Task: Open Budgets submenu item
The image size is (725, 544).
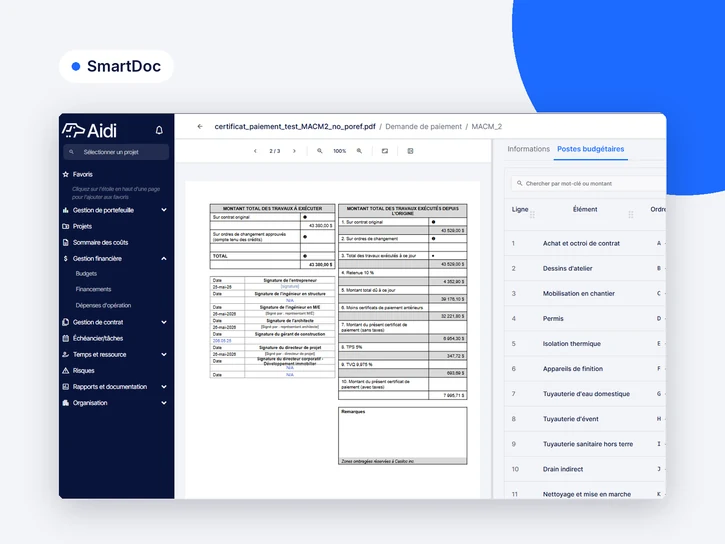Action: tap(86, 274)
